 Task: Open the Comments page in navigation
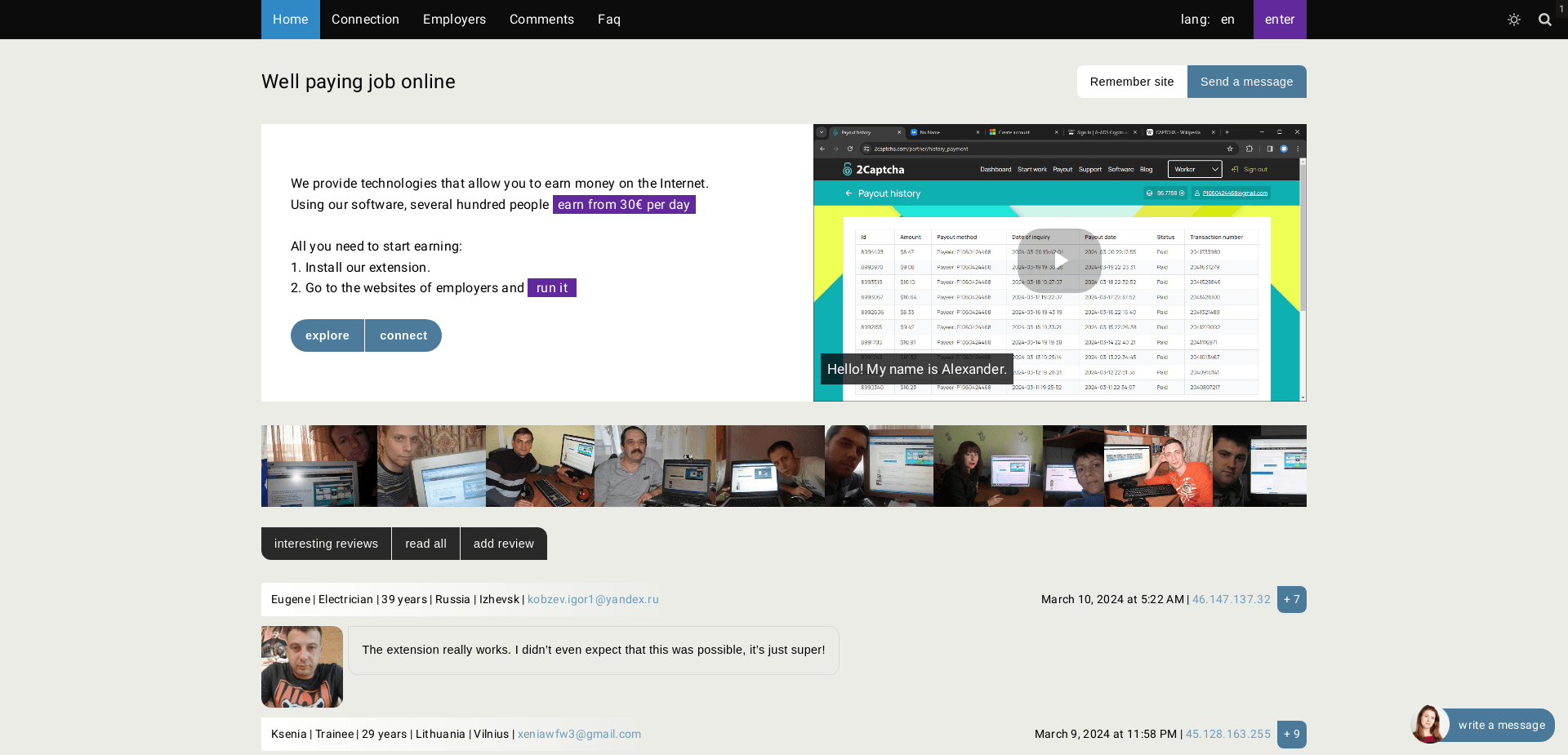(541, 20)
